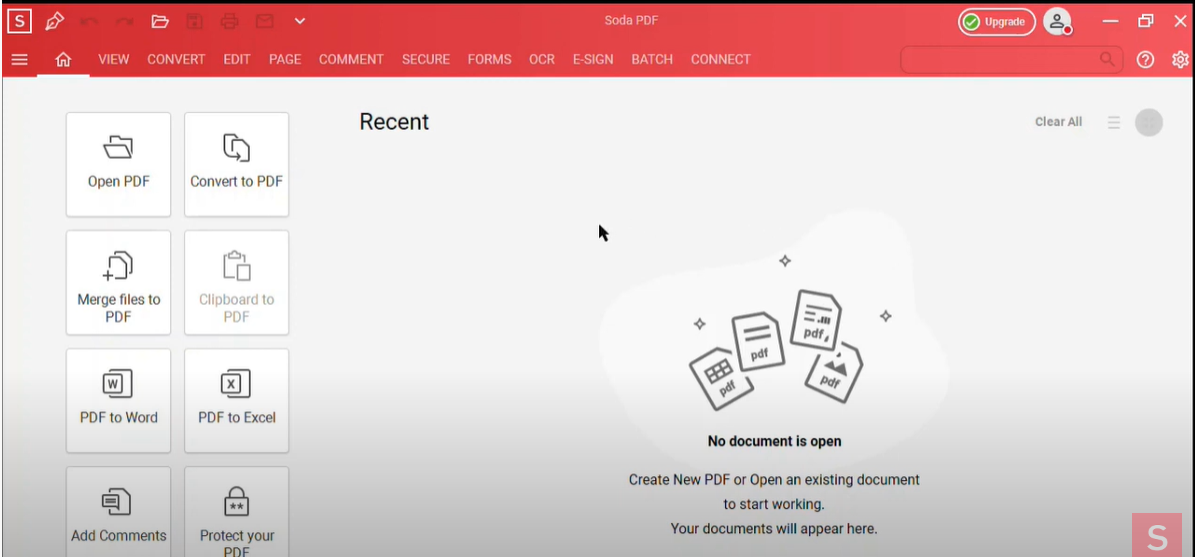Click the Open PDF tile
Viewport: 1195px width, 557px height.
click(118, 165)
